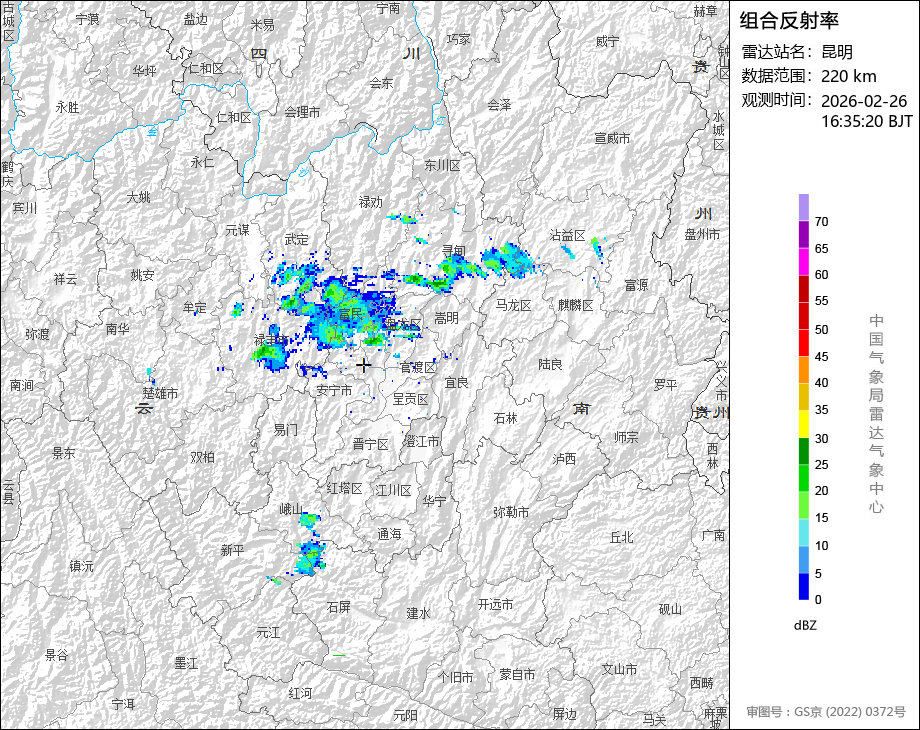The width and height of the screenshot is (920, 730).
Task: Click the 组合反射率 title text
Action: [789, 21]
